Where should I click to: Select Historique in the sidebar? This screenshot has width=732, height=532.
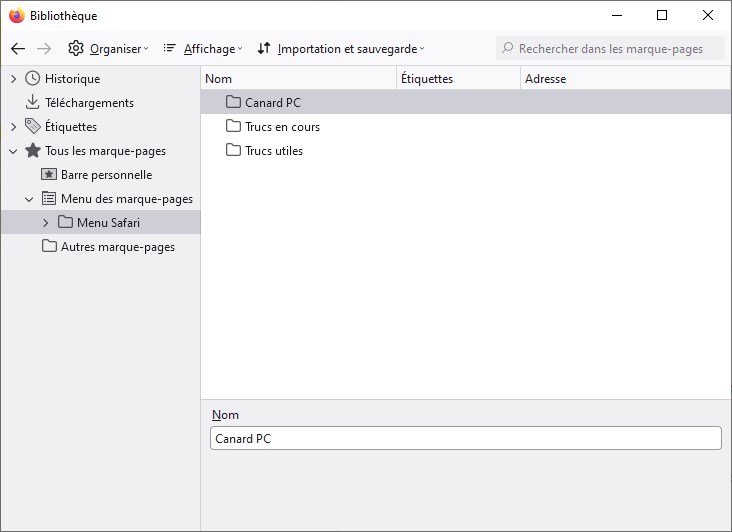72,79
